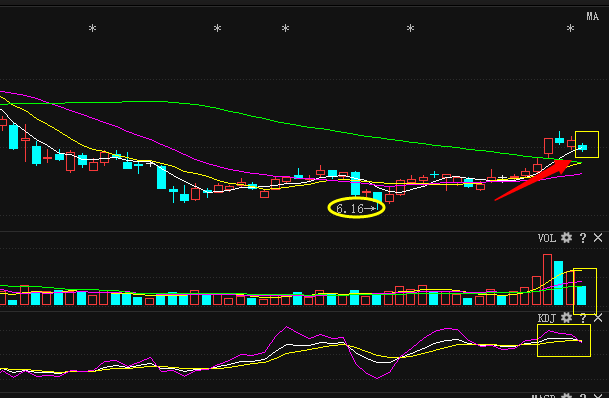Viewport: 609px width, 398px height.
Task: Open help for the KDJ indicator
Action: [583, 318]
